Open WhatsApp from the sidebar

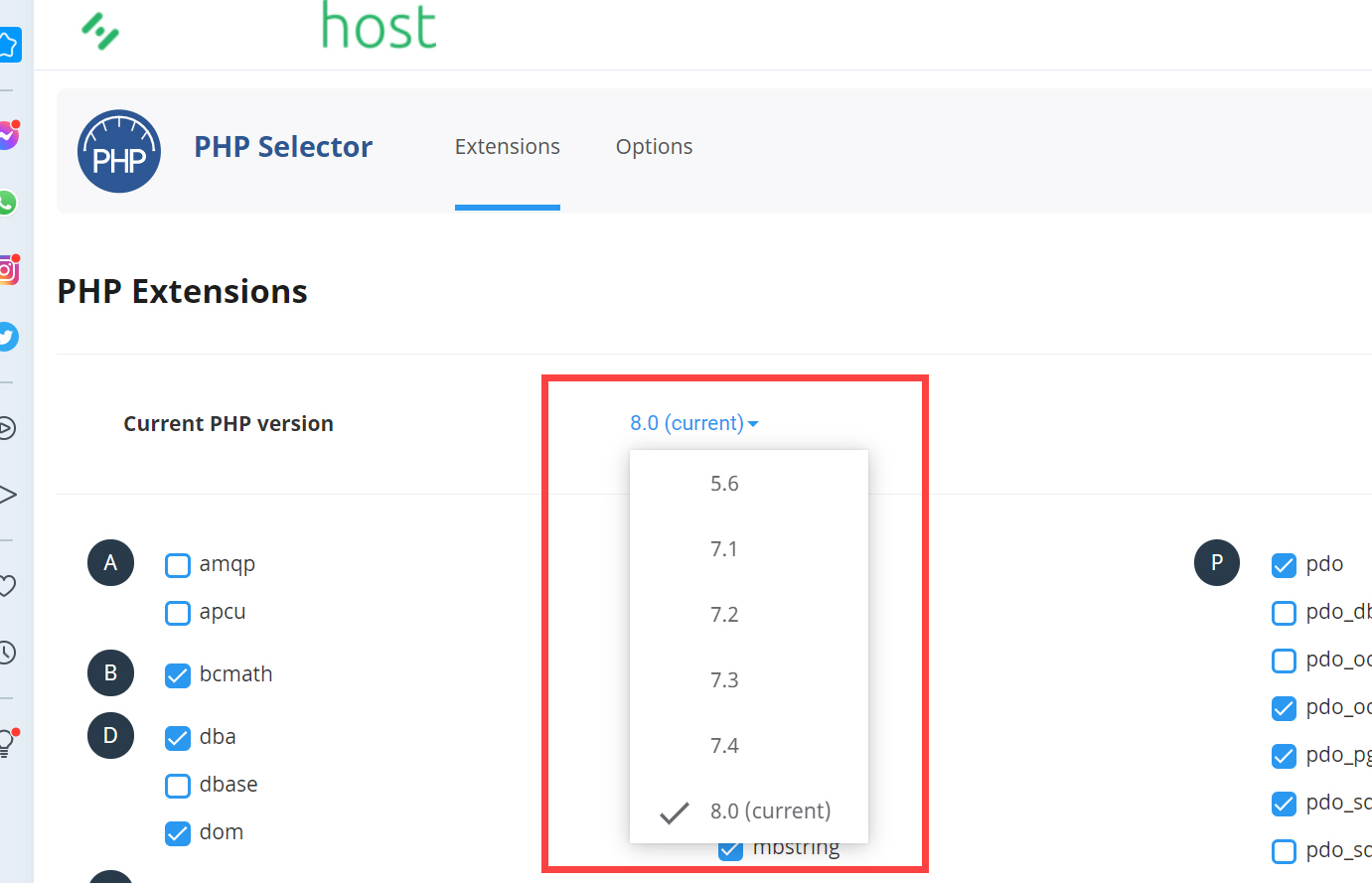click(x=8, y=203)
